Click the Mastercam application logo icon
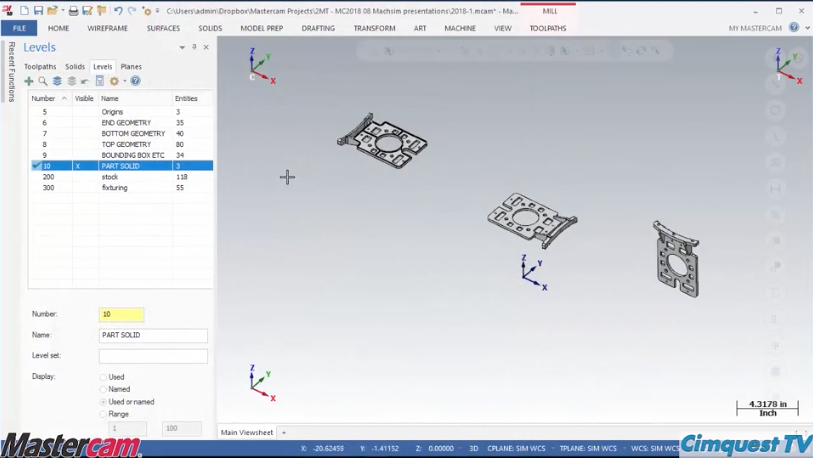This screenshot has height=458, width=813. coord(7,10)
